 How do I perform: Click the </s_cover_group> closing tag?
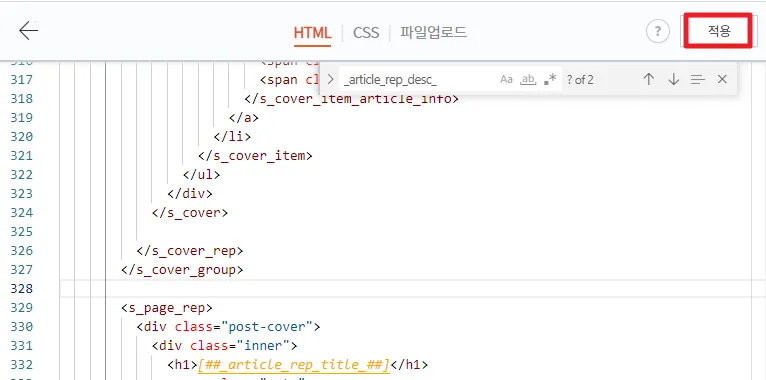182,270
